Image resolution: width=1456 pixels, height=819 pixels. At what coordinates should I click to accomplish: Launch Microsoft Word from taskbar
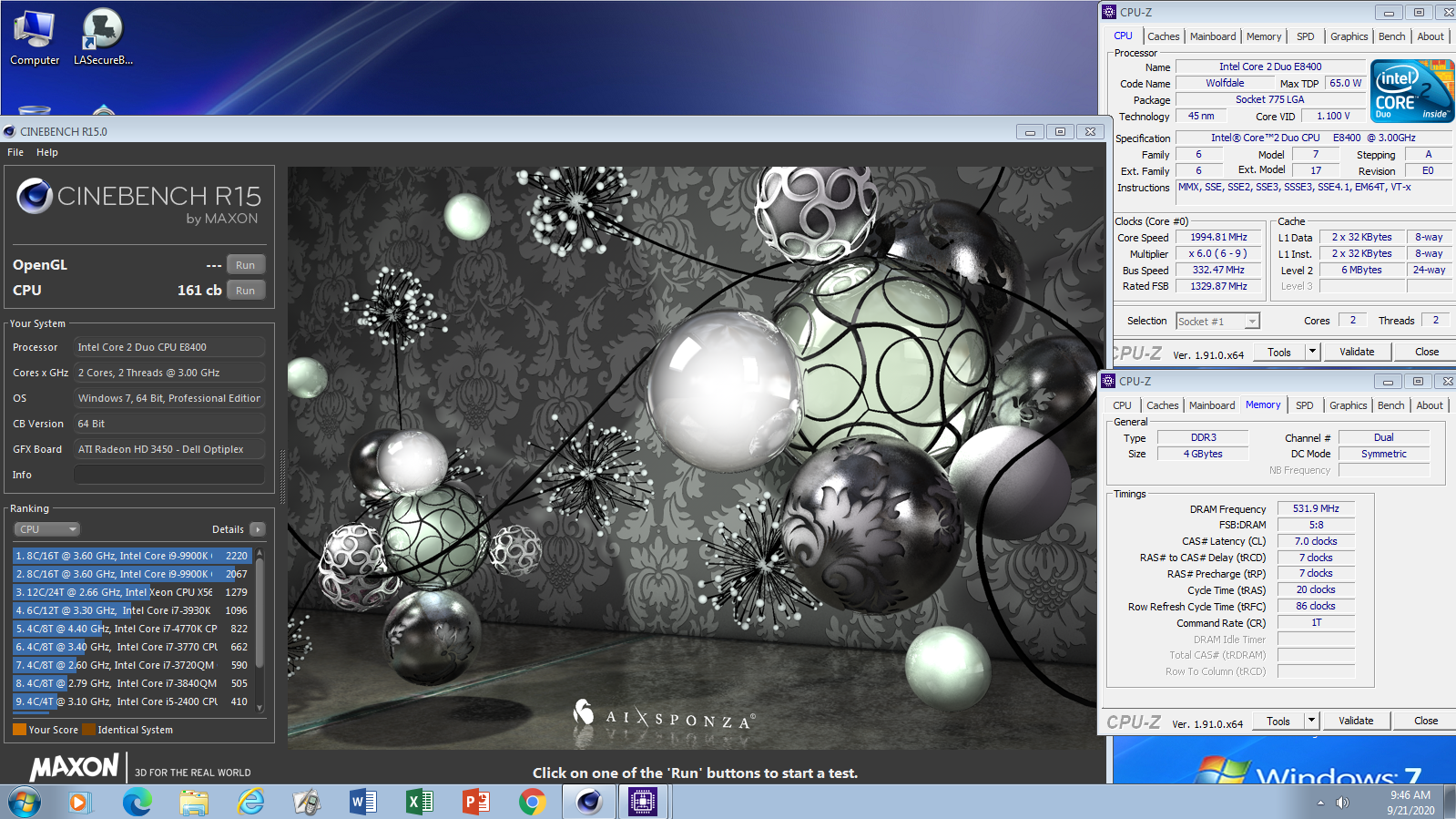(x=363, y=803)
